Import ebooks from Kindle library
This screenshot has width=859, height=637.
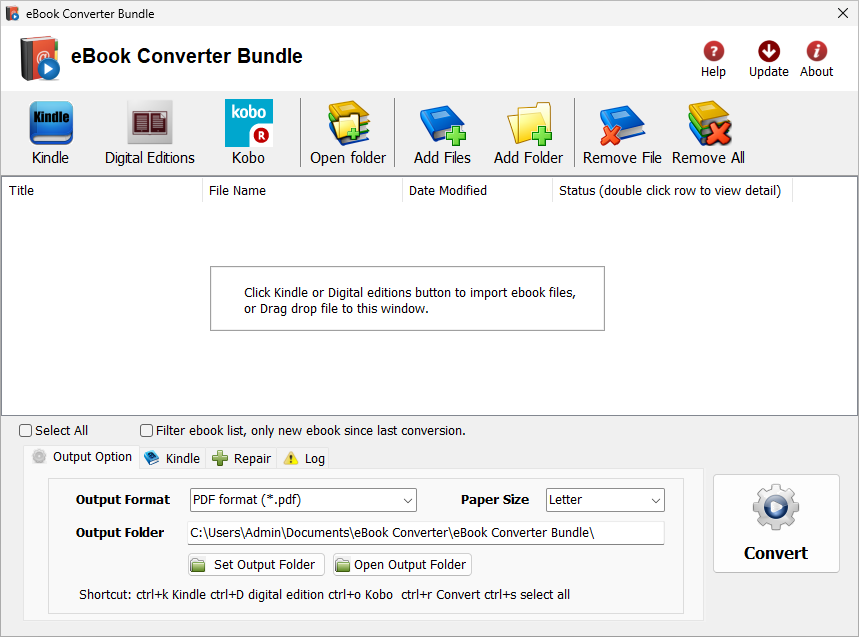50,130
